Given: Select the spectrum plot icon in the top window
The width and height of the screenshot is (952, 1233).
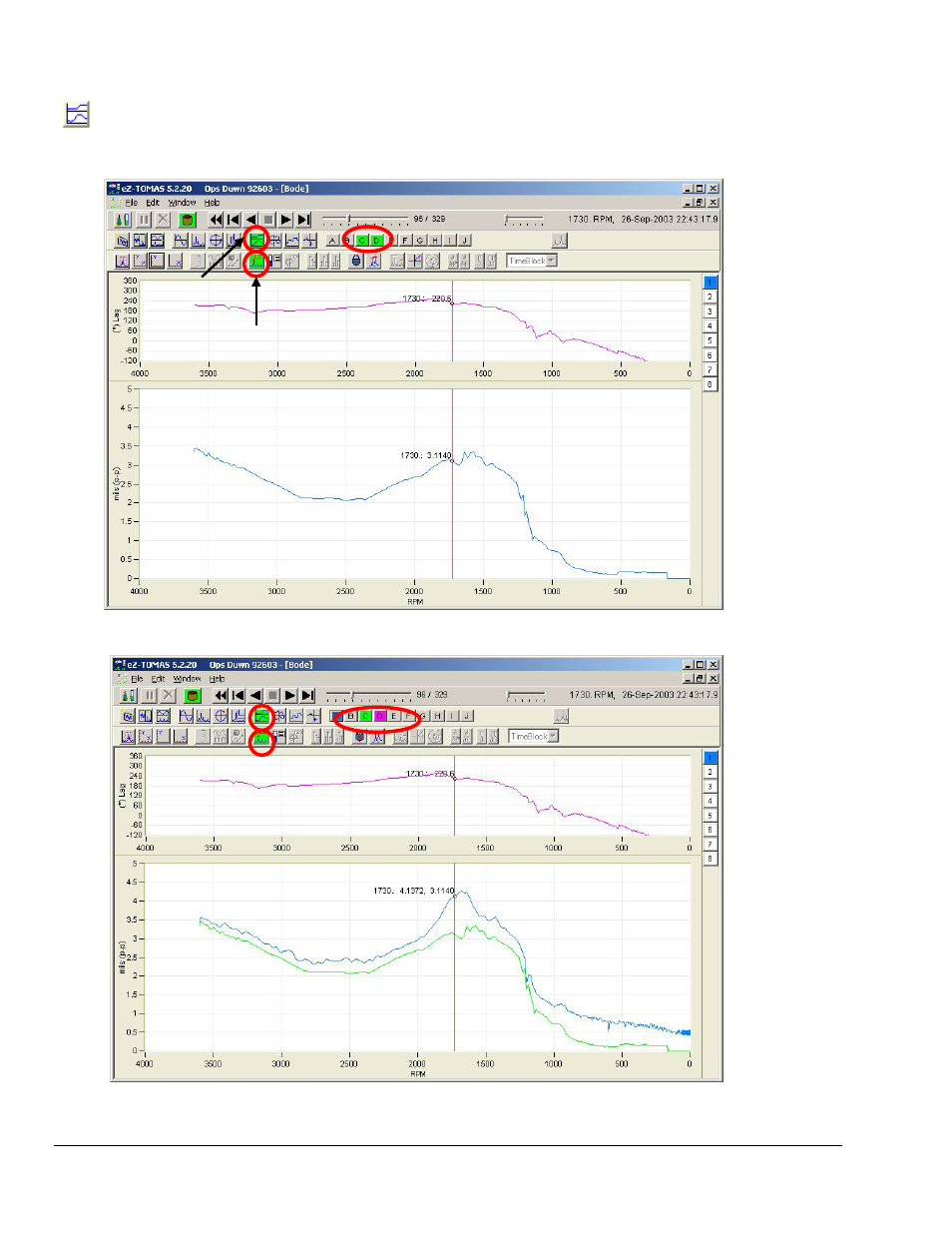Looking at the screenshot, I should click(198, 240).
